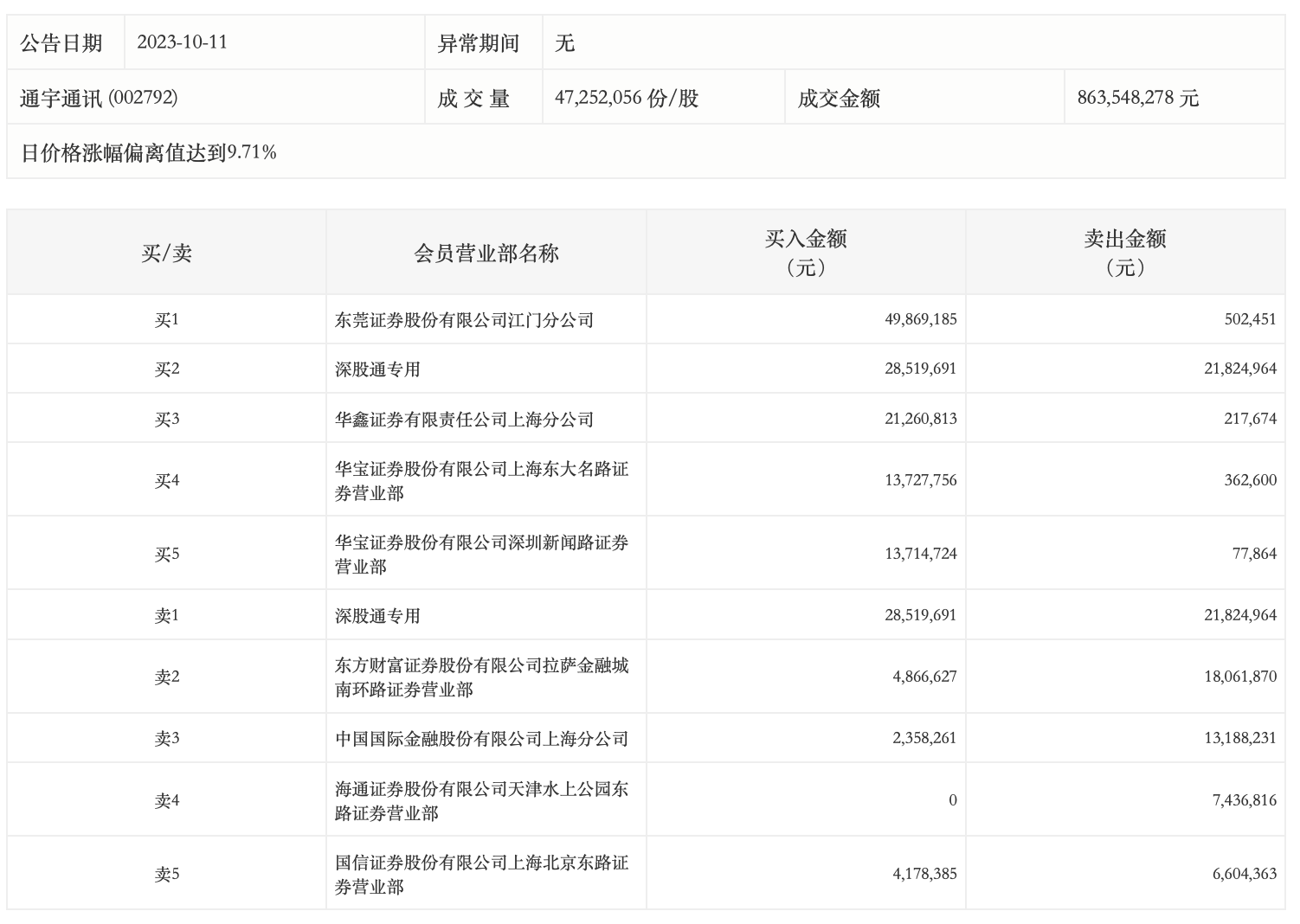This screenshot has width=1300, height=924.
Task: Click the 买/卖 column header
Action: click(x=166, y=253)
